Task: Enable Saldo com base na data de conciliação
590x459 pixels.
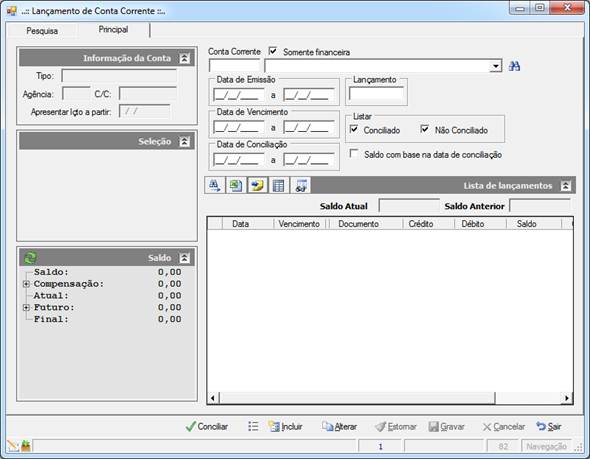Action: point(354,154)
